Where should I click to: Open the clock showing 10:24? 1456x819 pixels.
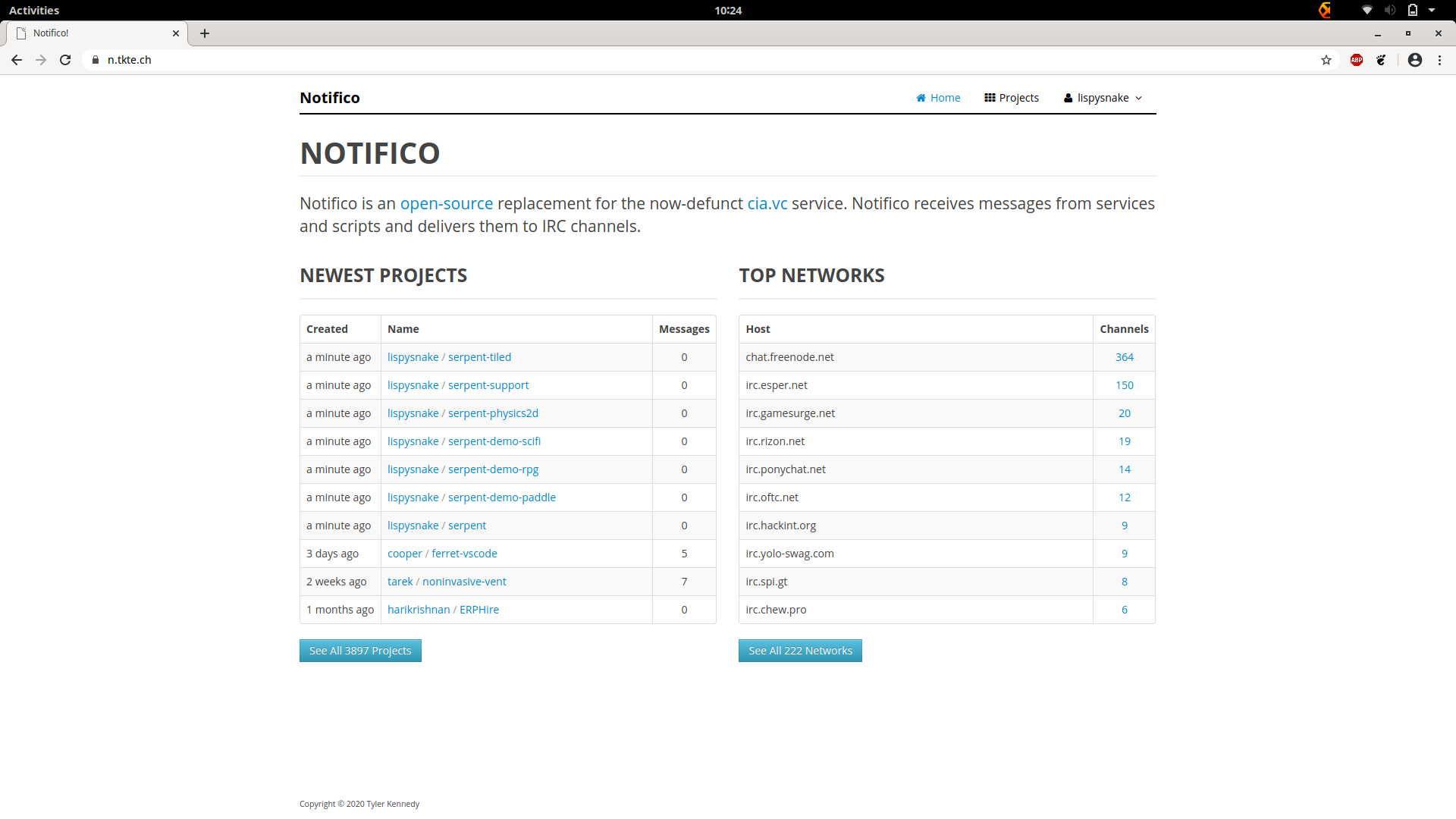[728, 11]
